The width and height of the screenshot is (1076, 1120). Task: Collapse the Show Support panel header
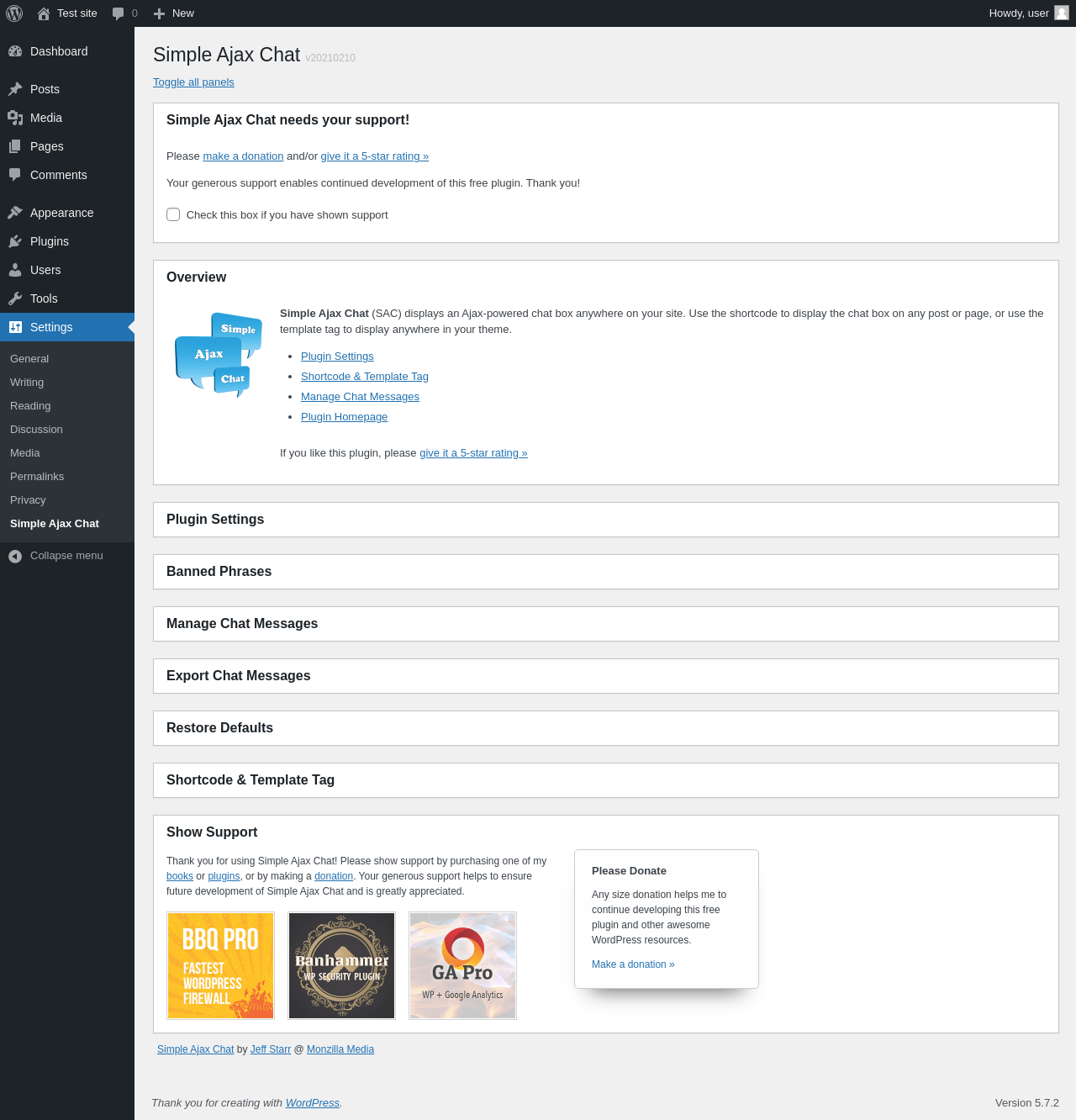[606, 832]
